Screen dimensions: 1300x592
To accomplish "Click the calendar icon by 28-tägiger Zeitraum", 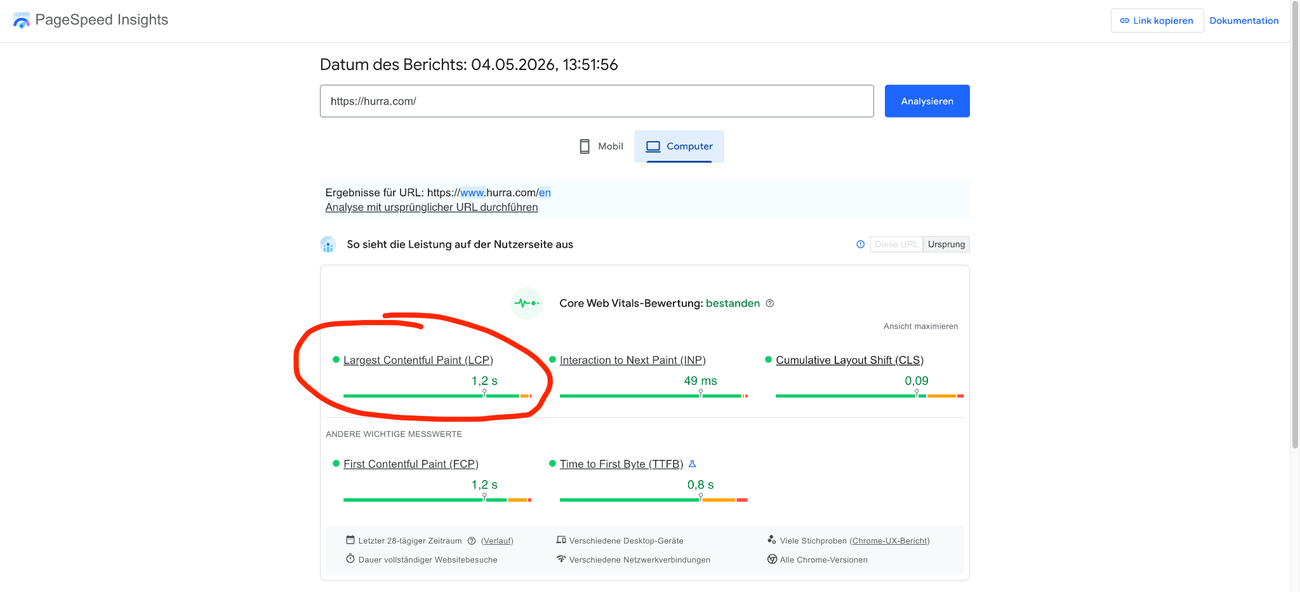I will (350, 540).
